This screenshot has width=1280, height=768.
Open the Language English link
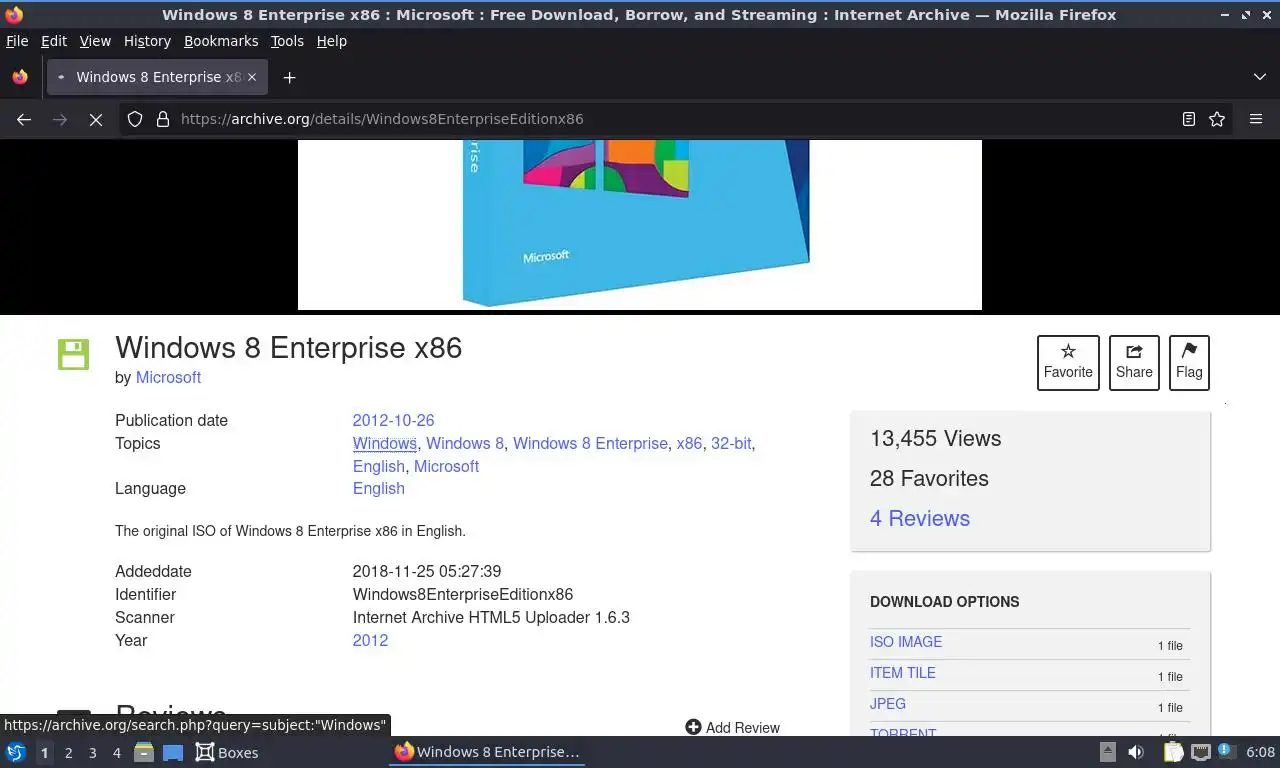(379, 488)
